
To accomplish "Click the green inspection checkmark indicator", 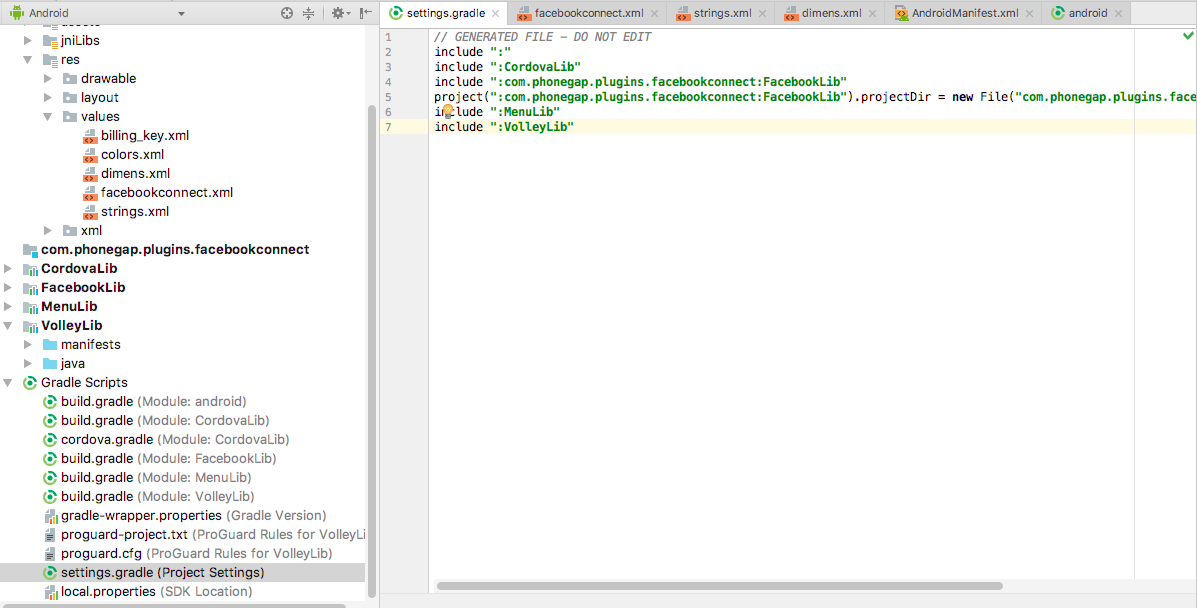I will (1187, 36).
